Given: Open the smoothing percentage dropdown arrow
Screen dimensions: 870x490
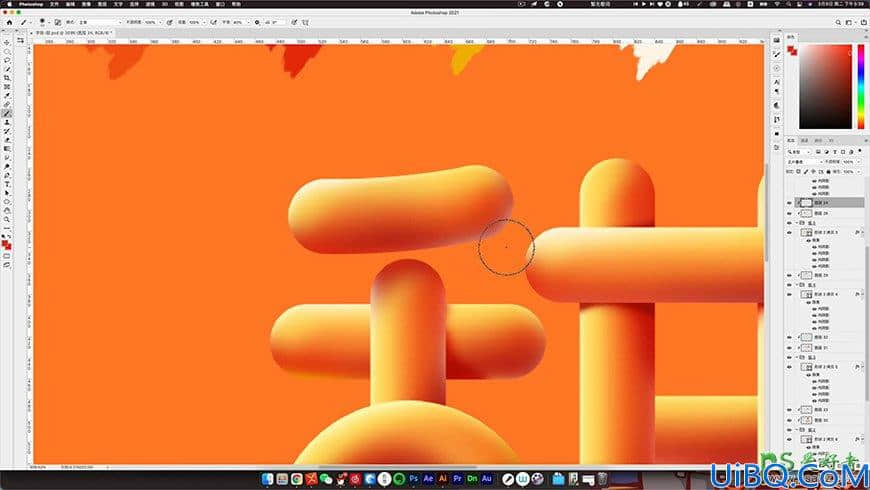Looking at the screenshot, I should click(x=249, y=22).
